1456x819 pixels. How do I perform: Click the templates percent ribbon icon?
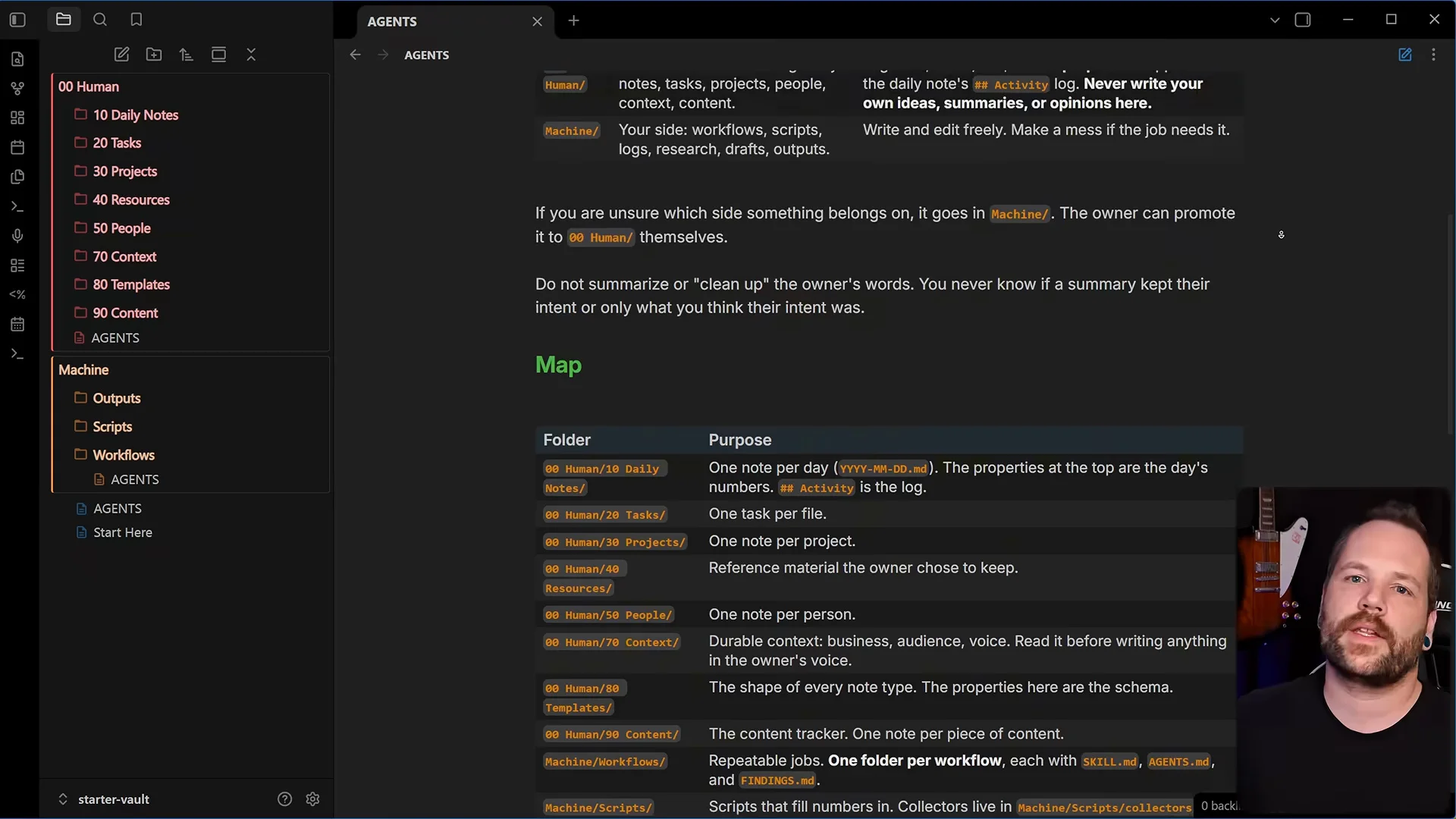pos(17,295)
